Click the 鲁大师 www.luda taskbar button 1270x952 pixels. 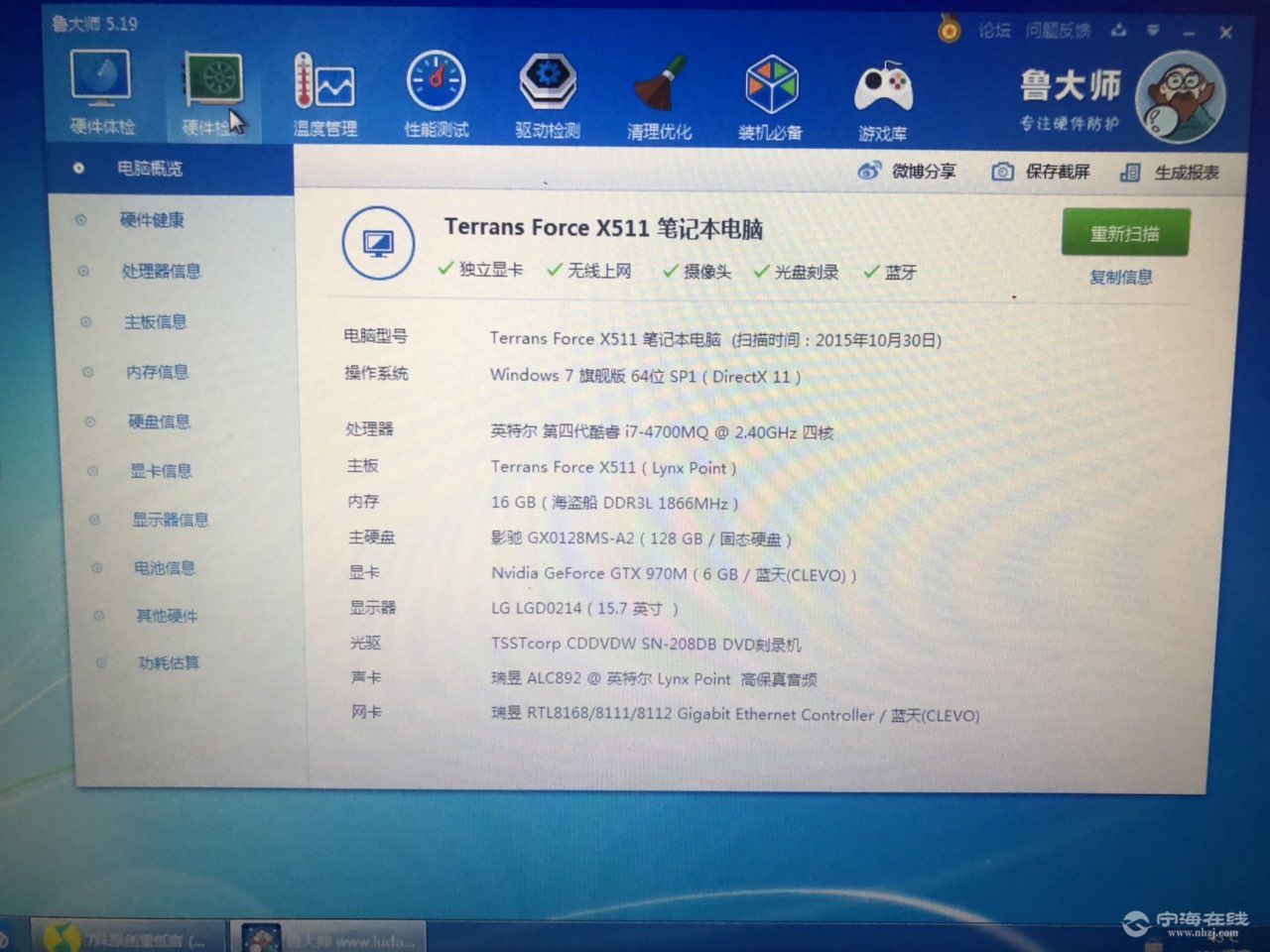328,936
